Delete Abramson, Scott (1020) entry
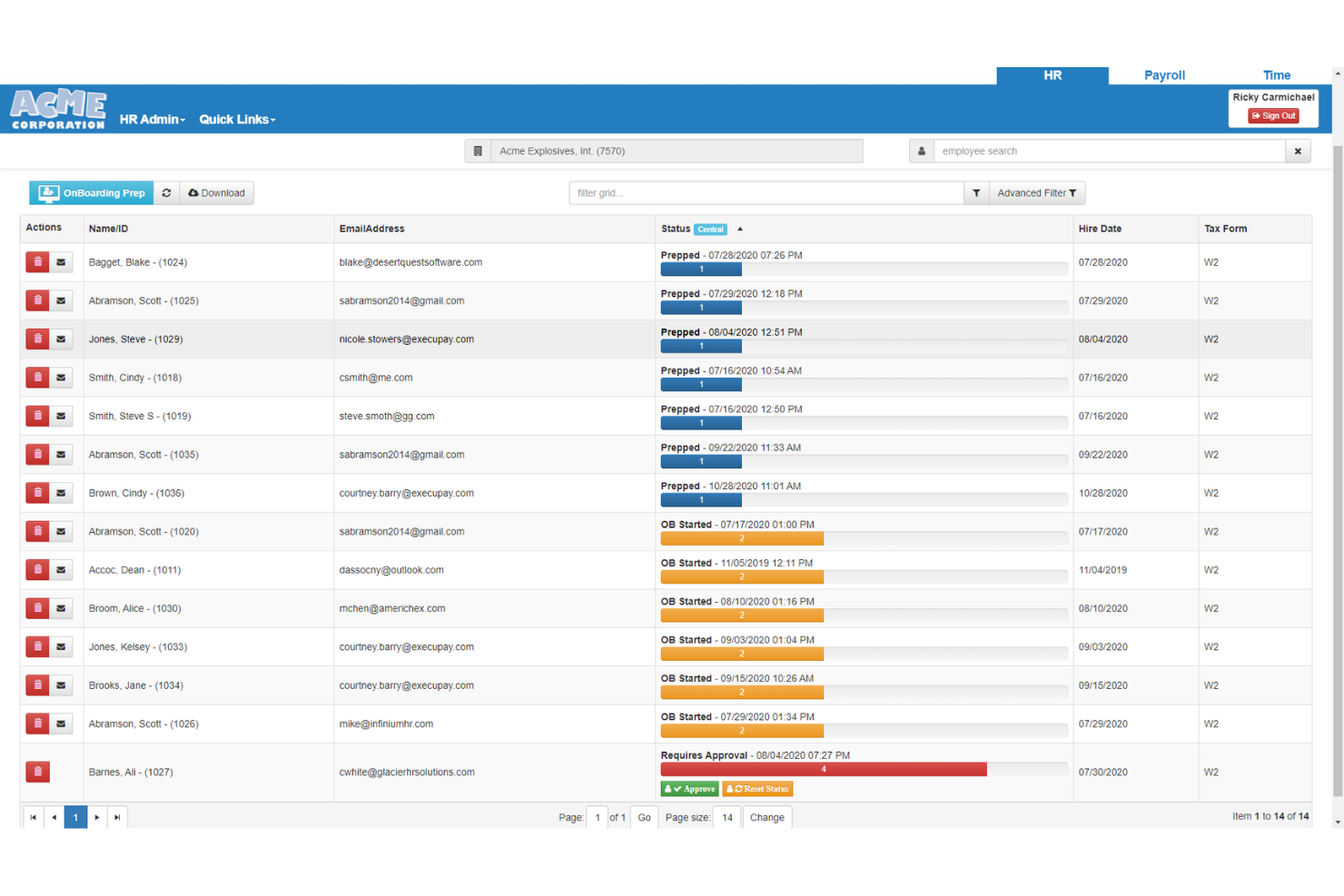The image size is (1344, 896). pyautogui.click(x=37, y=531)
